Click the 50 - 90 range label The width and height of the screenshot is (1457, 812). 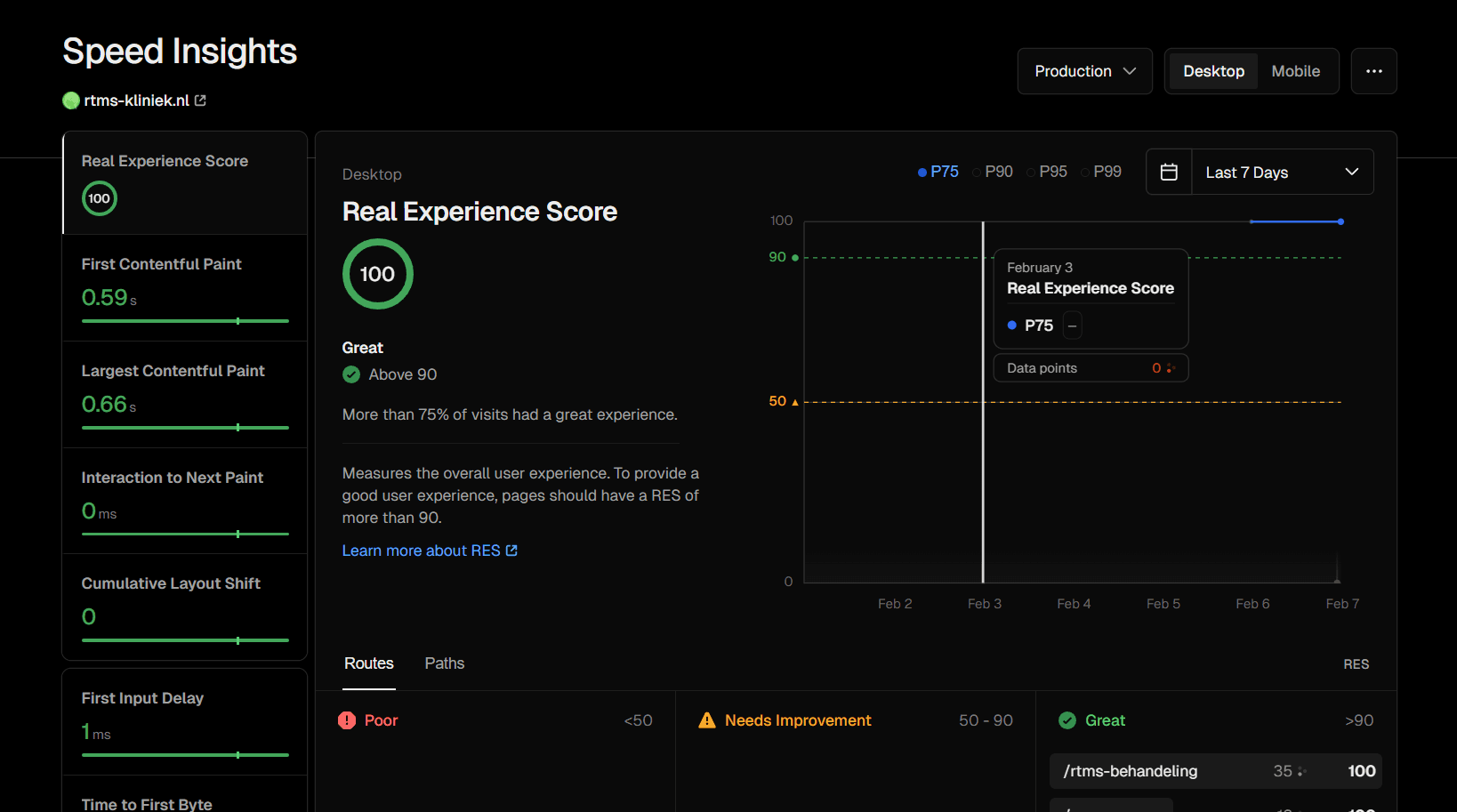point(986,720)
